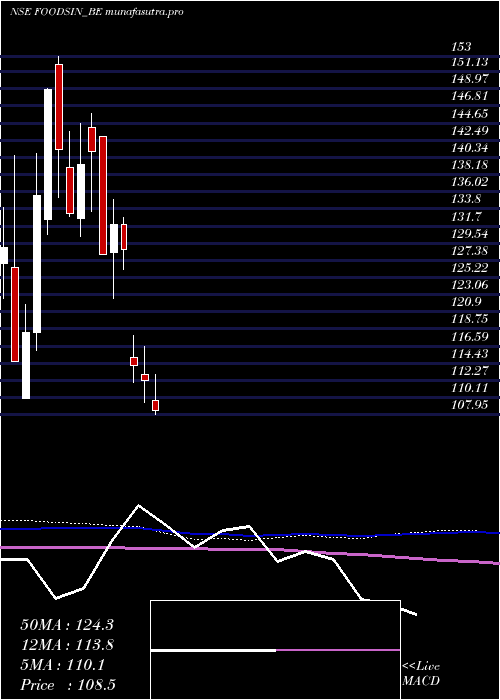Click the '<<Live MACD' label
Viewport: 500px width, 700px height.
click(421, 674)
